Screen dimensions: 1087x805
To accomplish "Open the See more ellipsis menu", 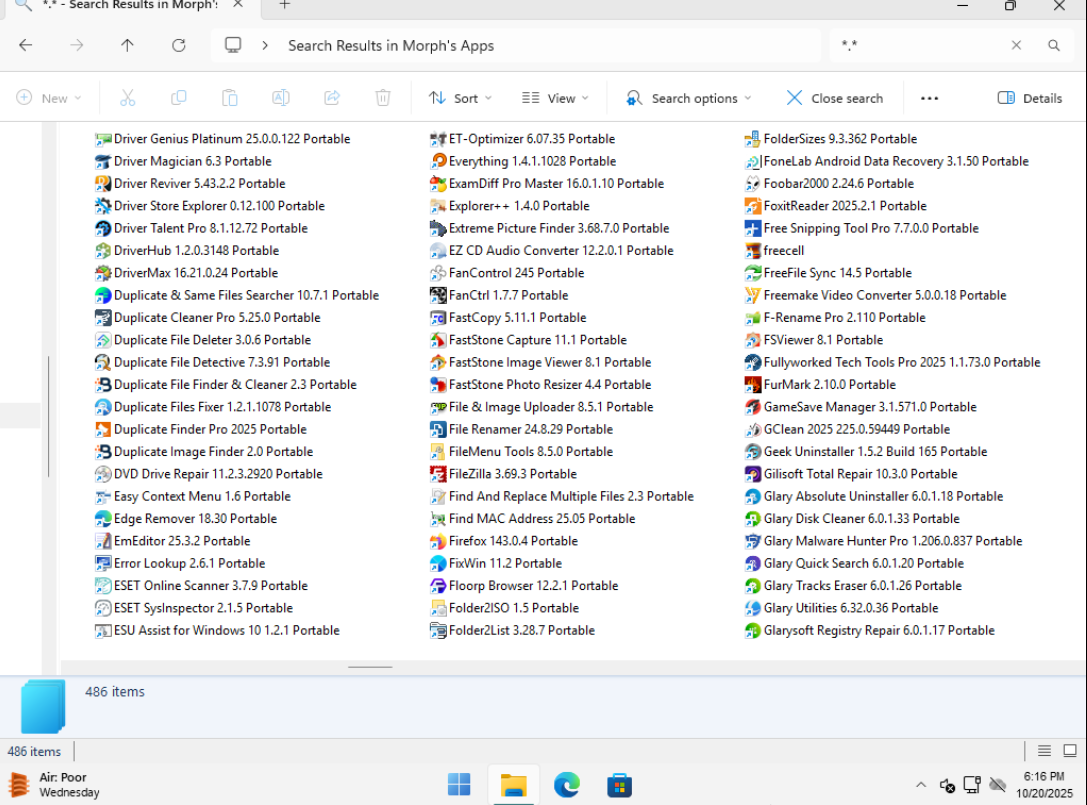I will [x=929, y=98].
